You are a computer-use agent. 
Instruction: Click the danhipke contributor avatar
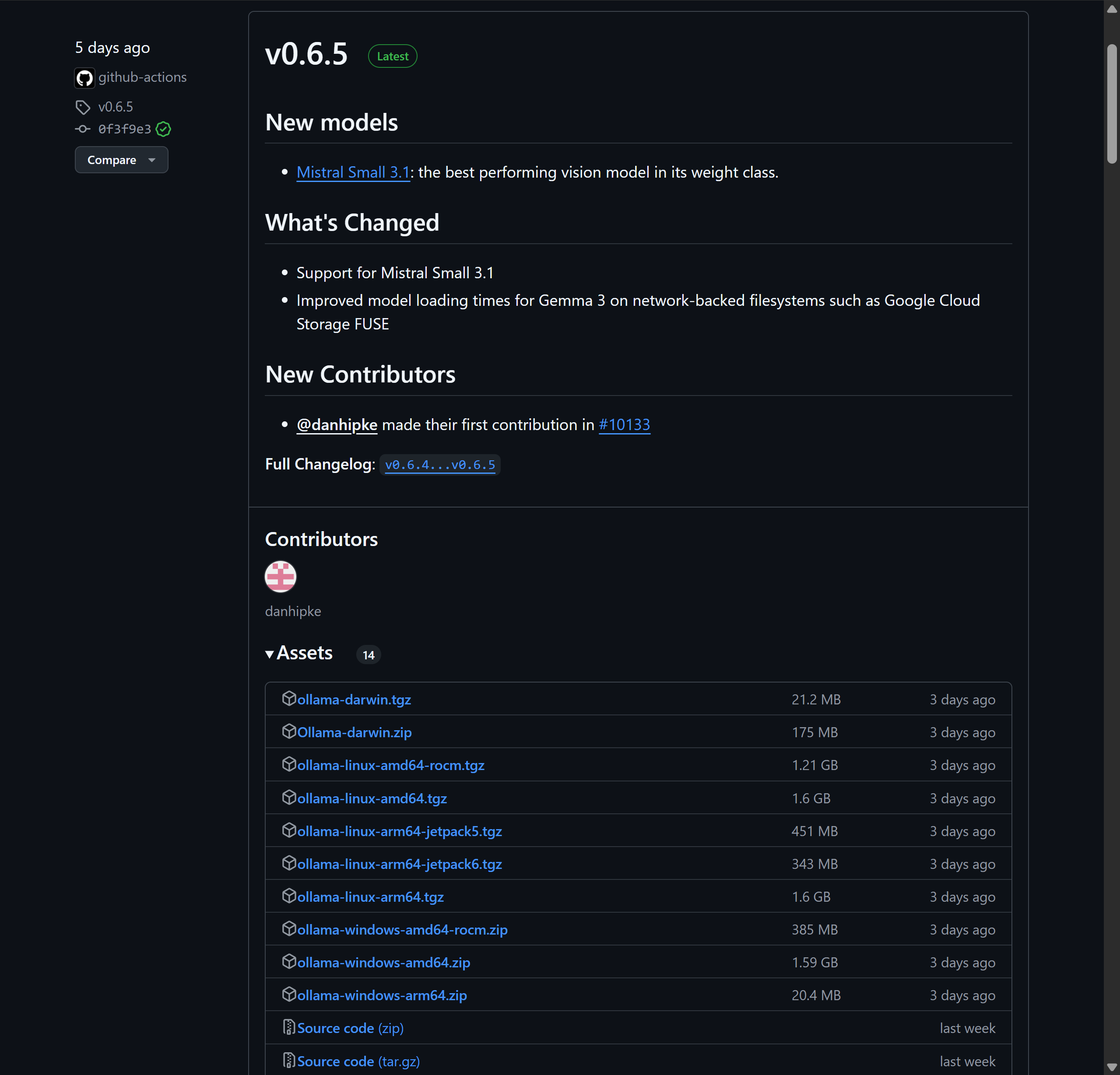pos(281,577)
